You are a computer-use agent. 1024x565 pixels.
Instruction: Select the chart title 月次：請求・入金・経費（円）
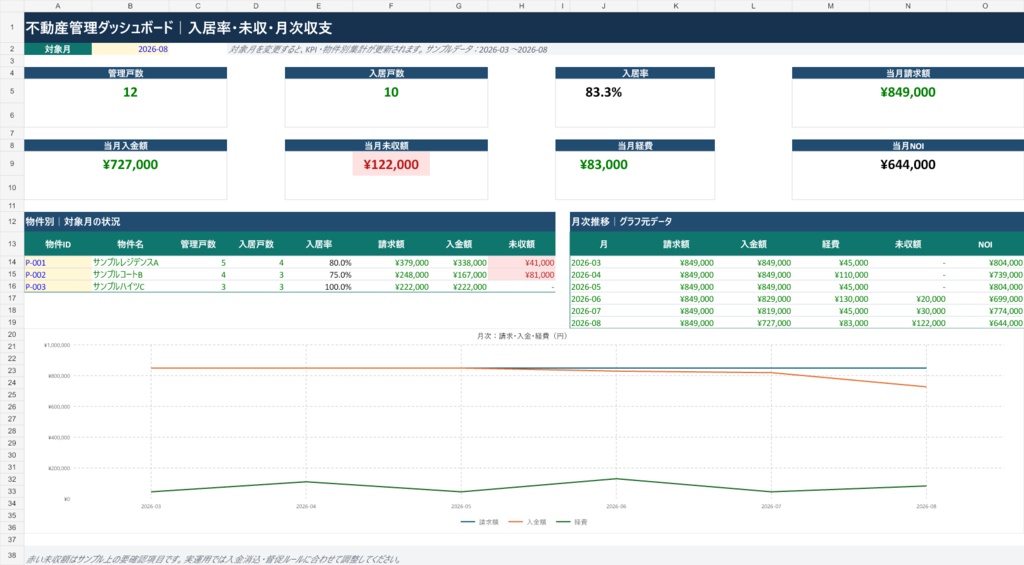(522, 336)
